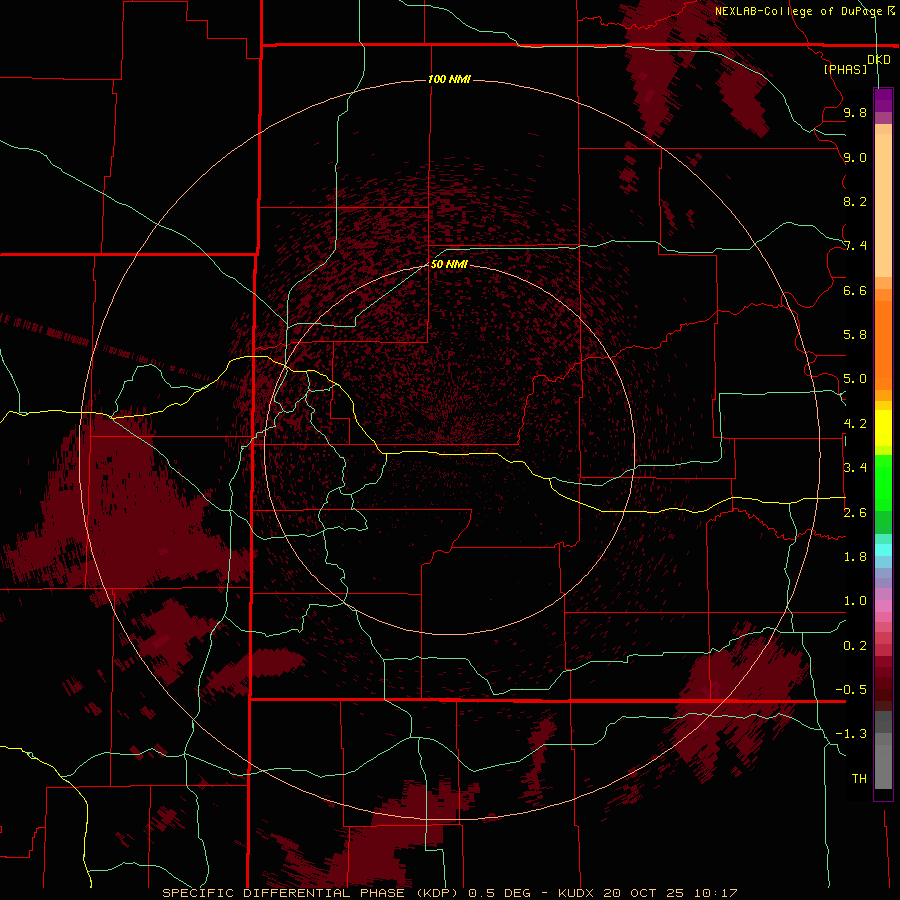This screenshot has width=900, height=900.
Task: Click the TH threshold label on scale
Action: point(859,779)
